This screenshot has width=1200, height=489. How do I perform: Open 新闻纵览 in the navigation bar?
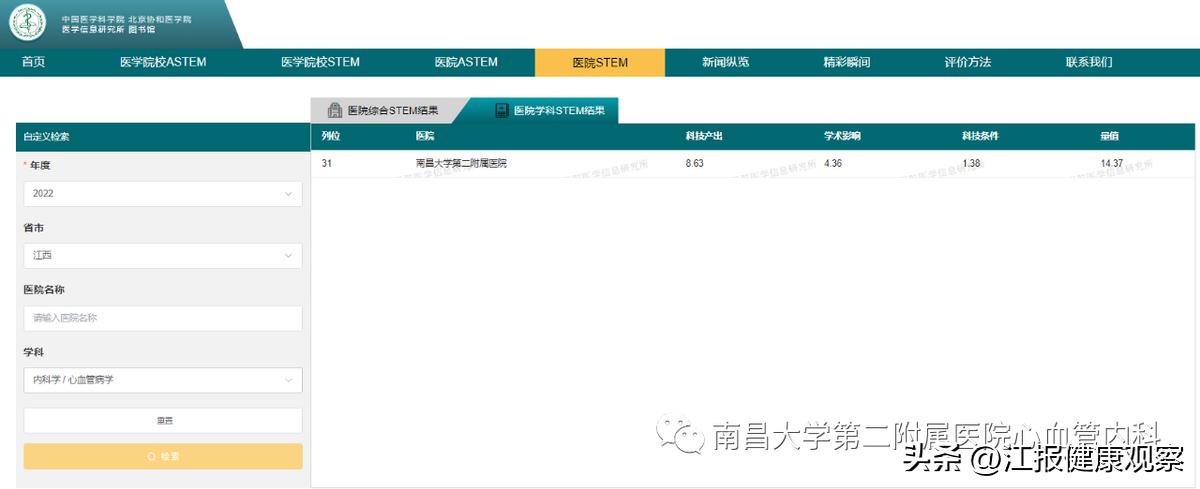click(x=726, y=62)
